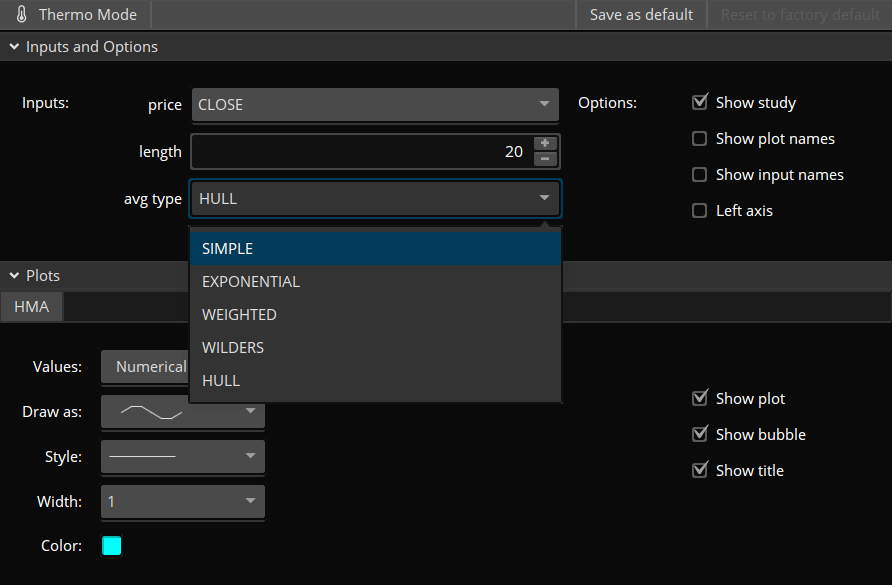Uncheck the Show study checkbox
Viewport: 892px width, 585px height.
(700, 102)
